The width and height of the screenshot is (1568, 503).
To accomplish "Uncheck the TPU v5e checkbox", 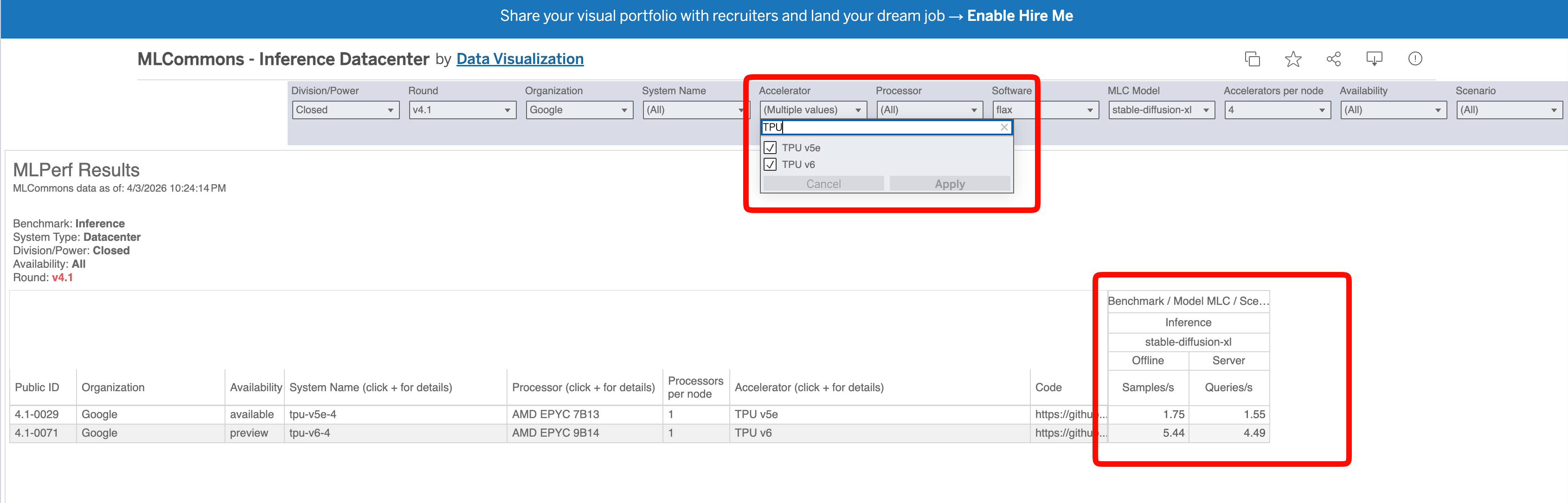I will click(770, 148).
